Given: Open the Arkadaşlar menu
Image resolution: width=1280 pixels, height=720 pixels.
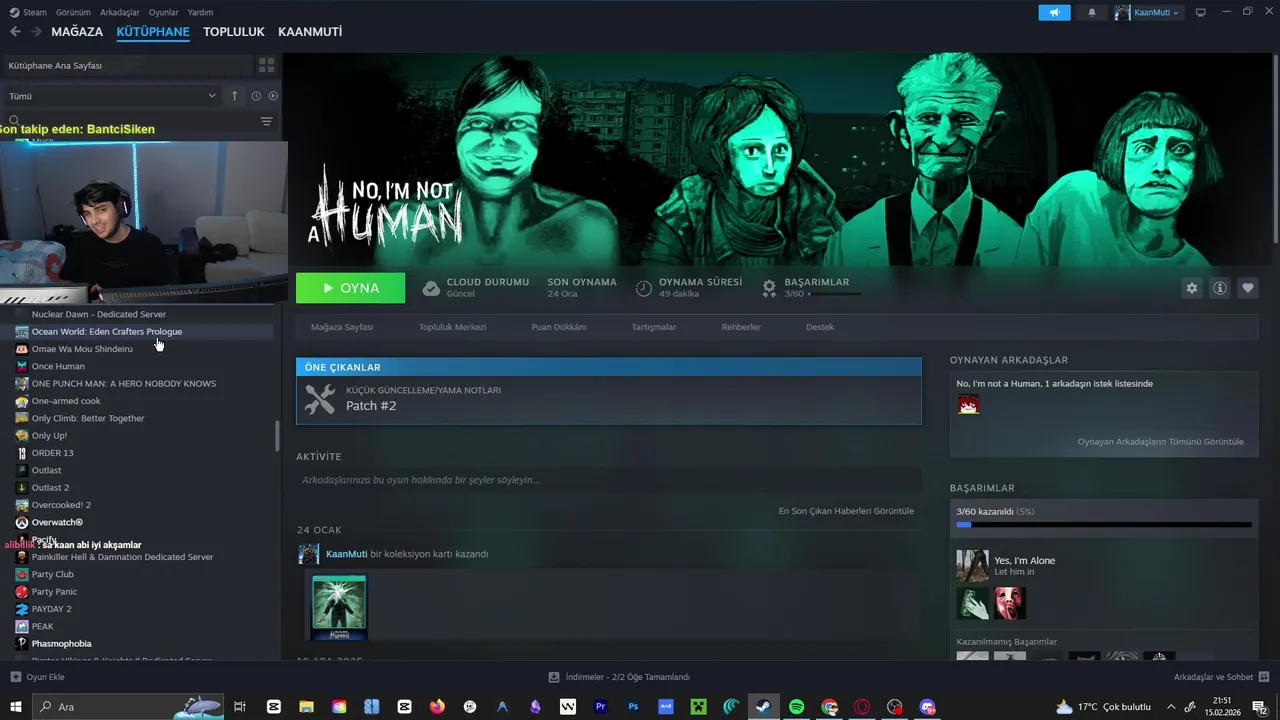Looking at the screenshot, I should (x=120, y=12).
